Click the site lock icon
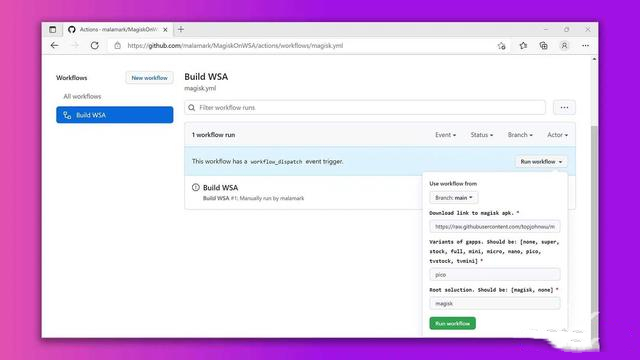 pyautogui.click(x=118, y=46)
